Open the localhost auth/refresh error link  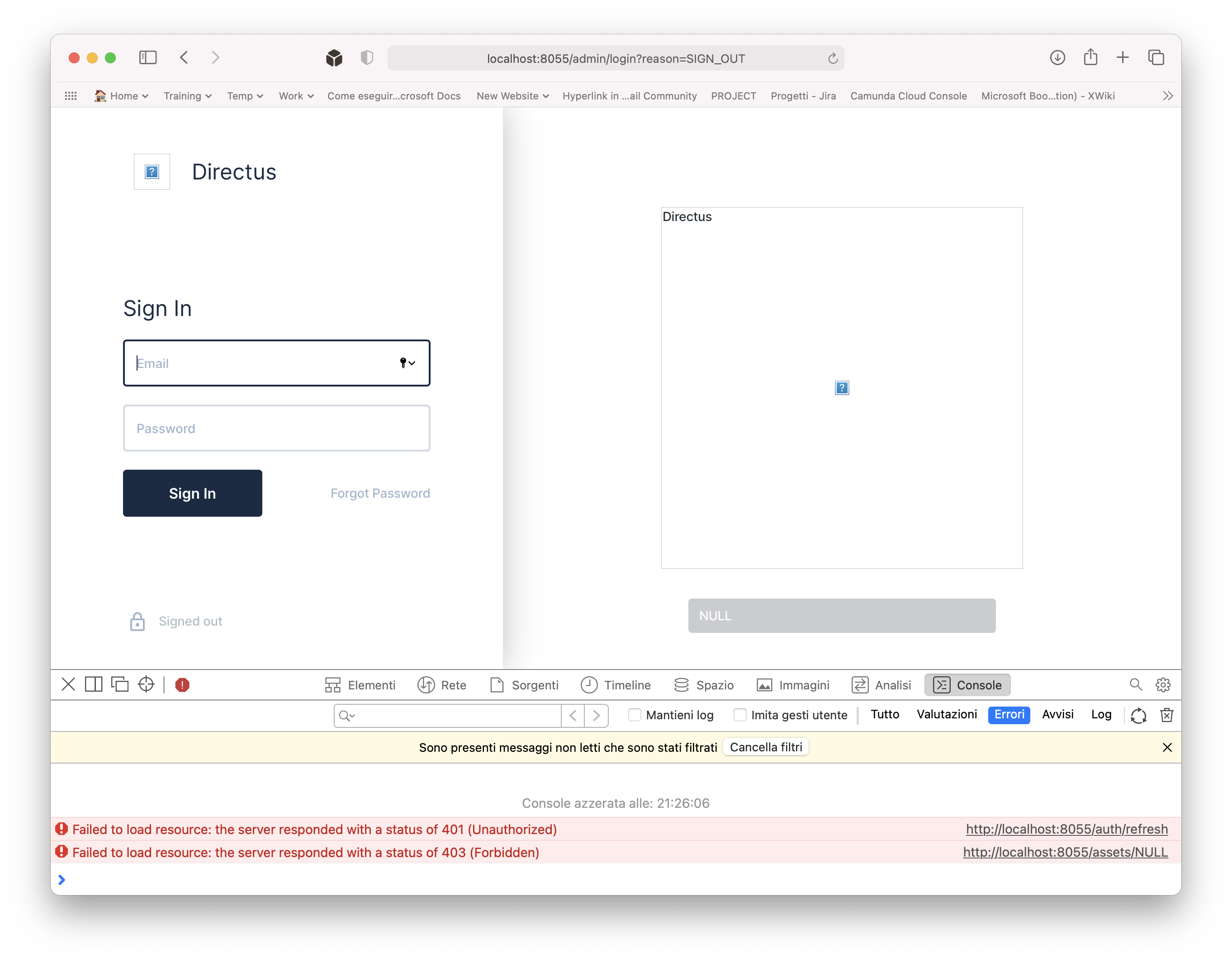(x=1067, y=829)
